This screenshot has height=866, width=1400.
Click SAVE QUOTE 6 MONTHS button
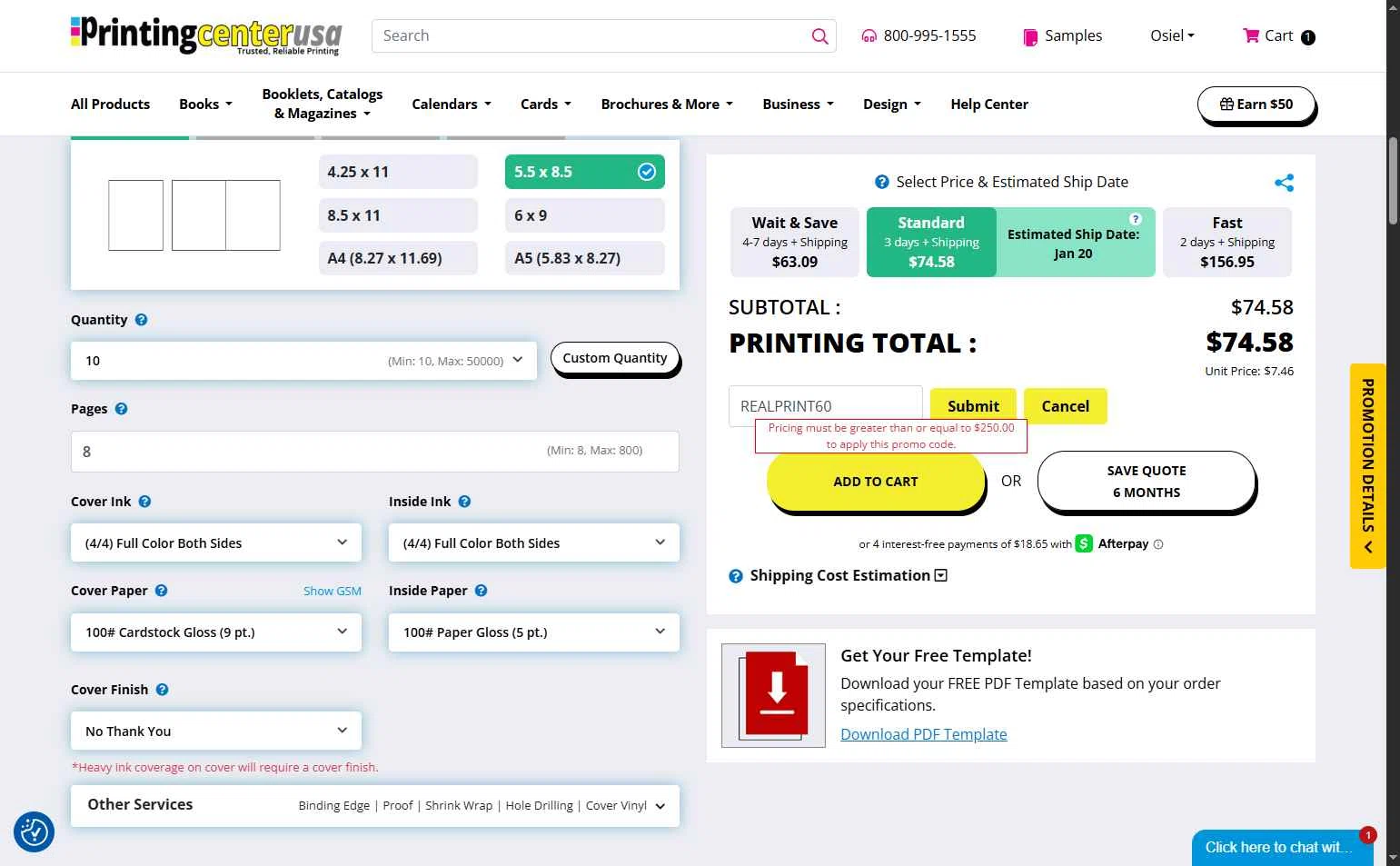[x=1147, y=482]
